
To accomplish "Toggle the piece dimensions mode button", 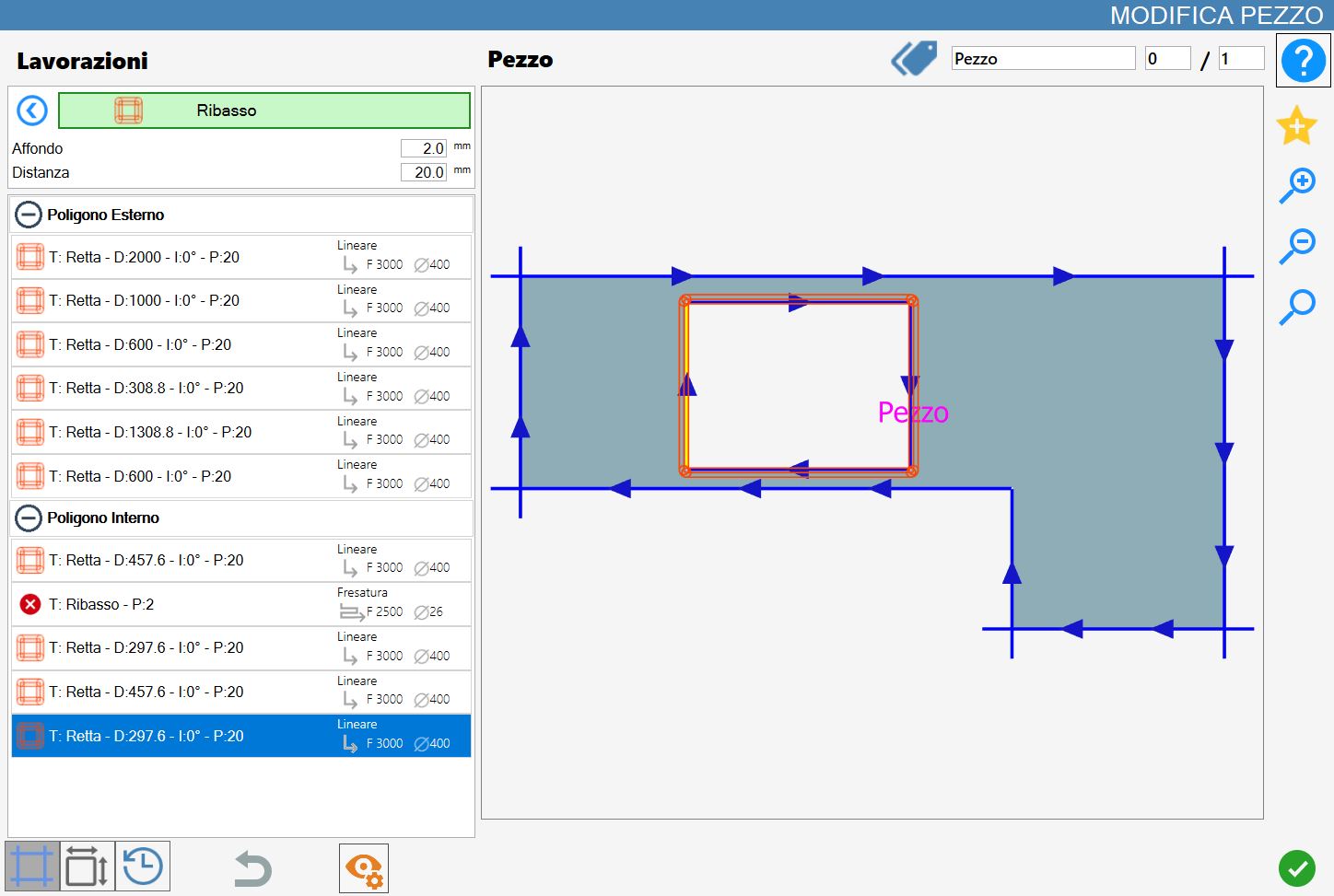I will pyautogui.click(x=88, y=867).
